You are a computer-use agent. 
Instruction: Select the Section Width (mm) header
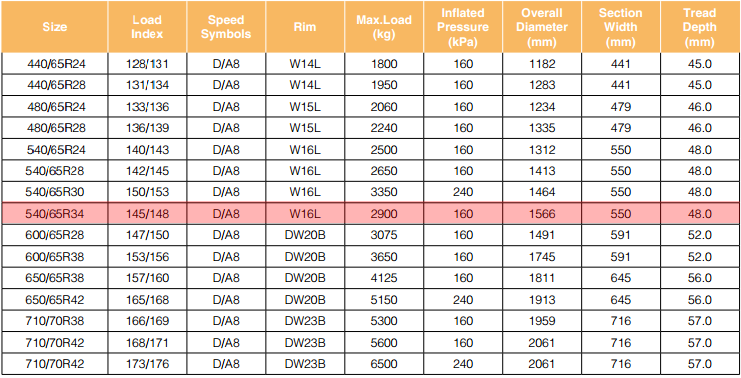pyautogui.click(x=620, y=26)
